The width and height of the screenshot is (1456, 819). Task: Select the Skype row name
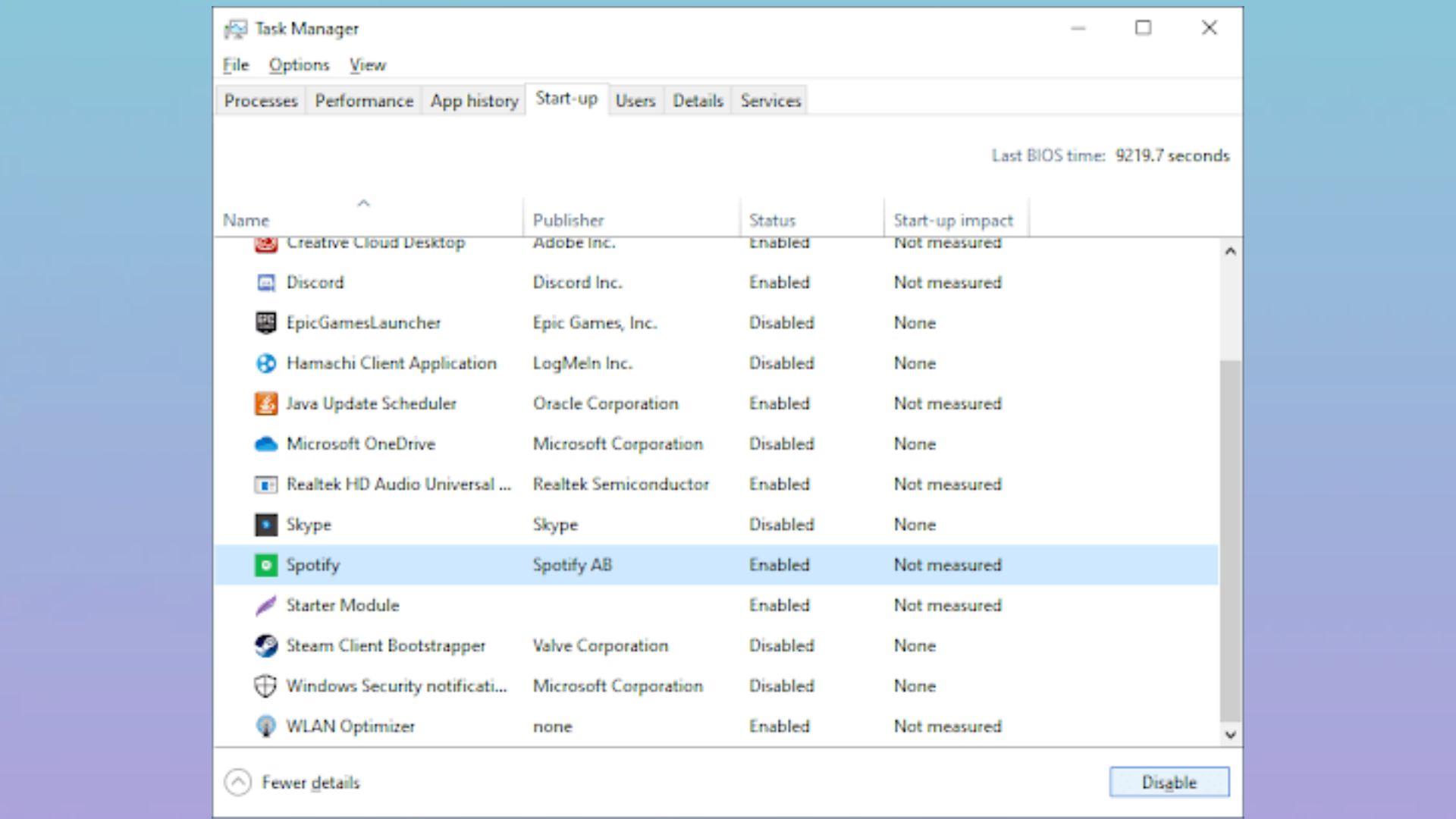(x=309, y=525)
